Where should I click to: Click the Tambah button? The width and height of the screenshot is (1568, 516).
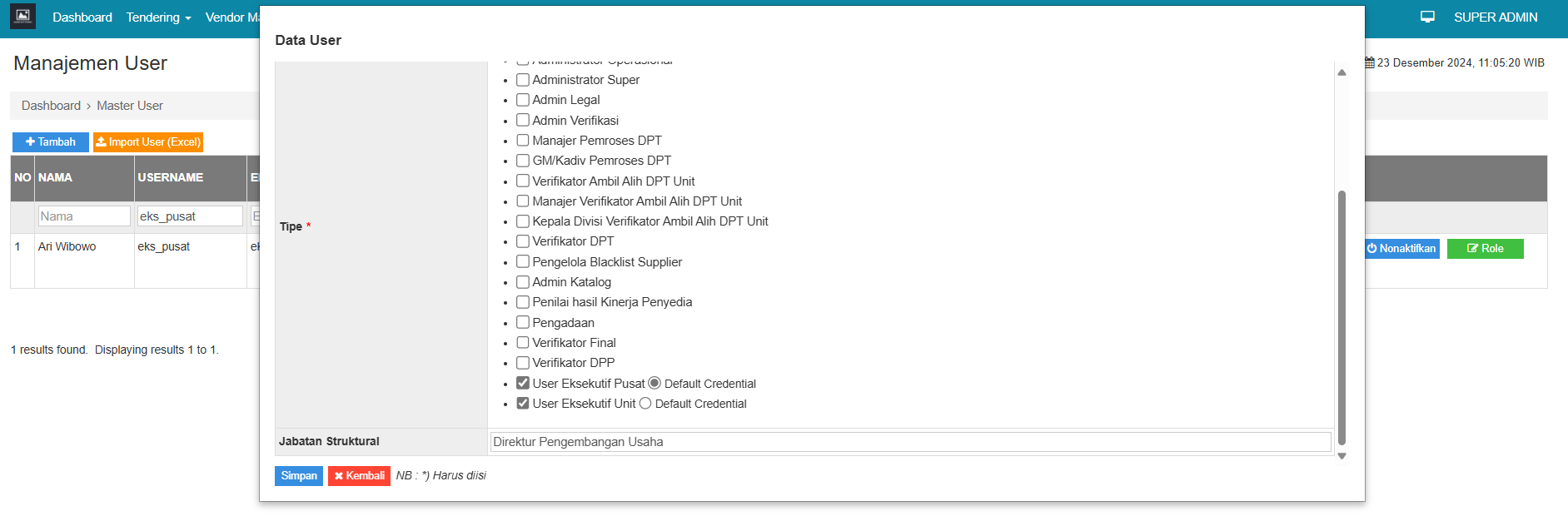tap(50, 142)
